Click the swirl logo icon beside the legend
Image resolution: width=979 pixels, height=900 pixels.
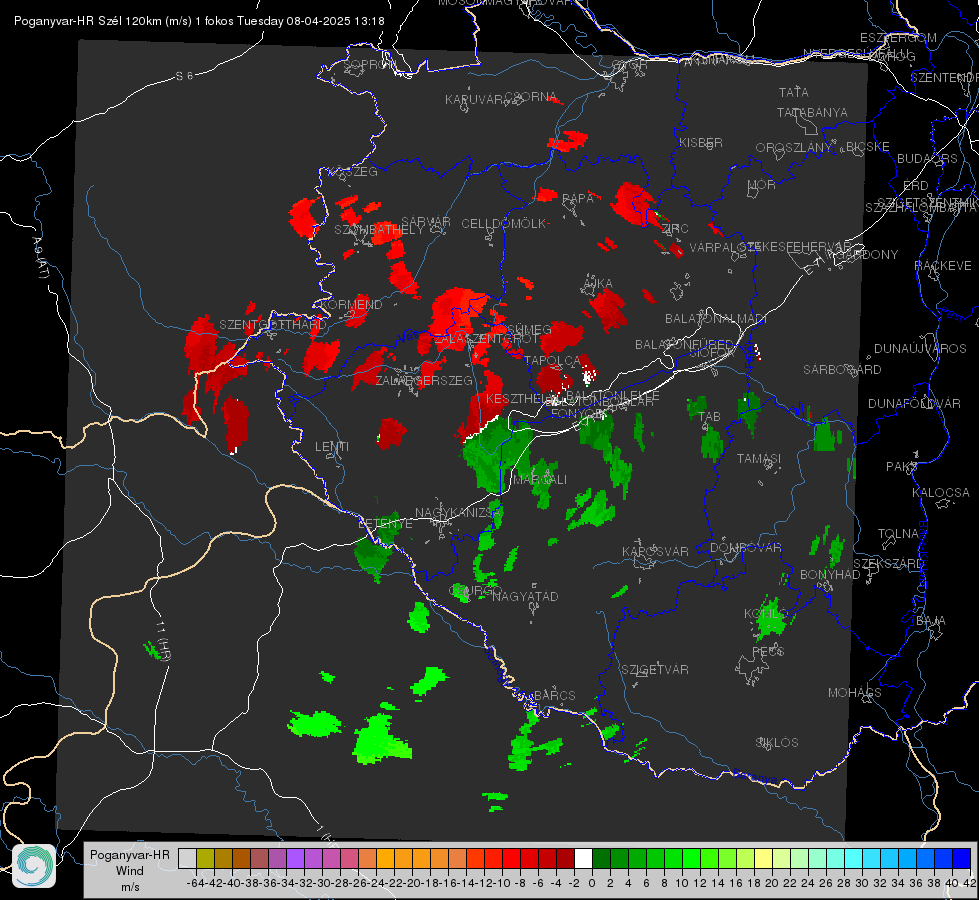pyautogui.click(x=34, y=866)
